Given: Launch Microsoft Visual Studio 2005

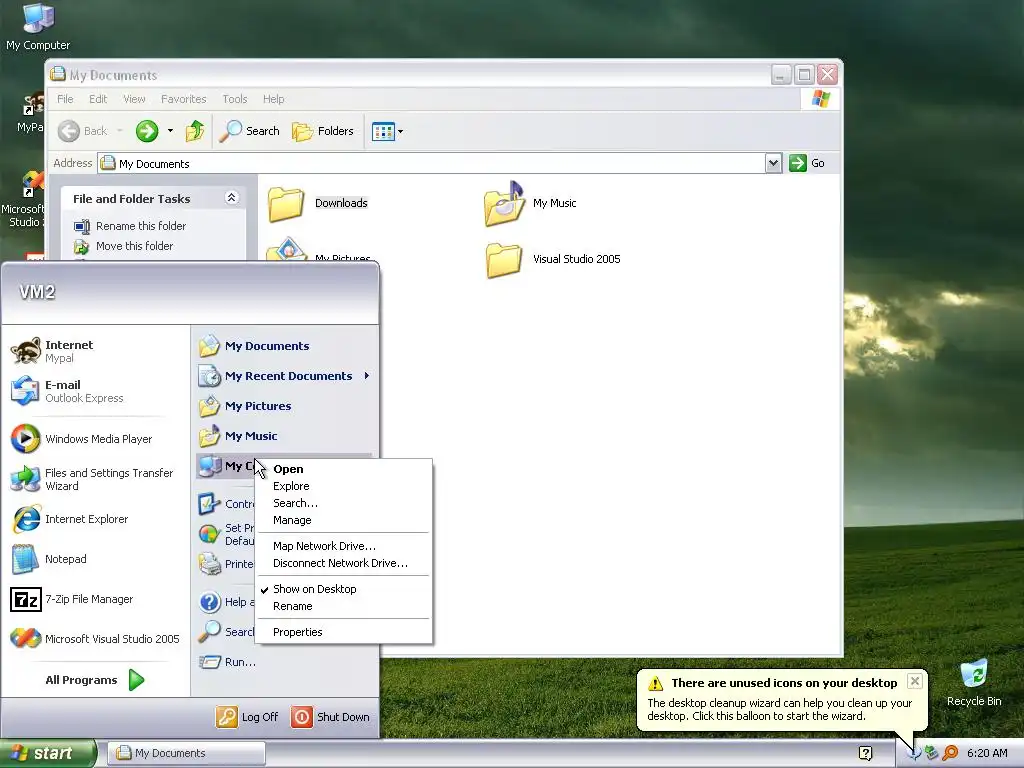Looking at the screenshot, I should (x=95, y=639).
